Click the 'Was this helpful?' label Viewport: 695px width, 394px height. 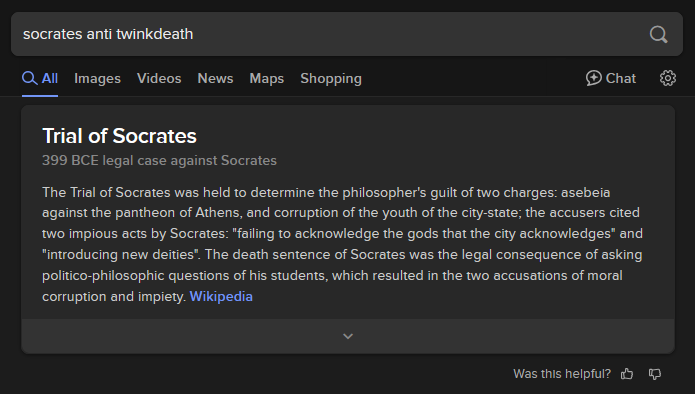562,374
